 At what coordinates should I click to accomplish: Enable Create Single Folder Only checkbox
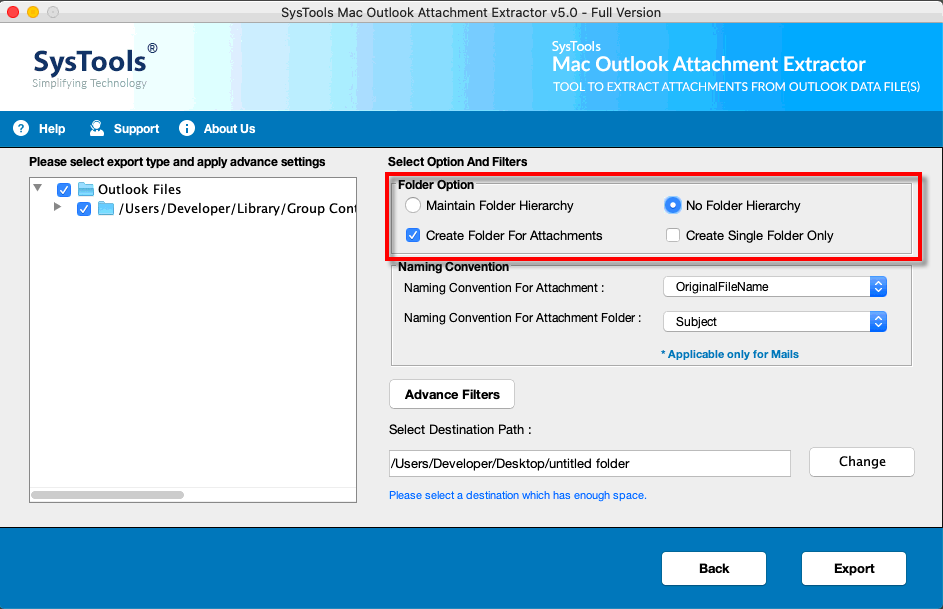673,235
